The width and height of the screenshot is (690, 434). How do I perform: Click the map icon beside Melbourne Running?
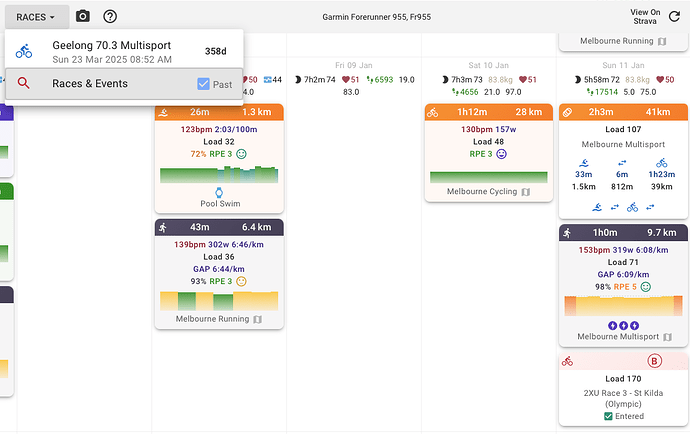click(x=257, y=319)
